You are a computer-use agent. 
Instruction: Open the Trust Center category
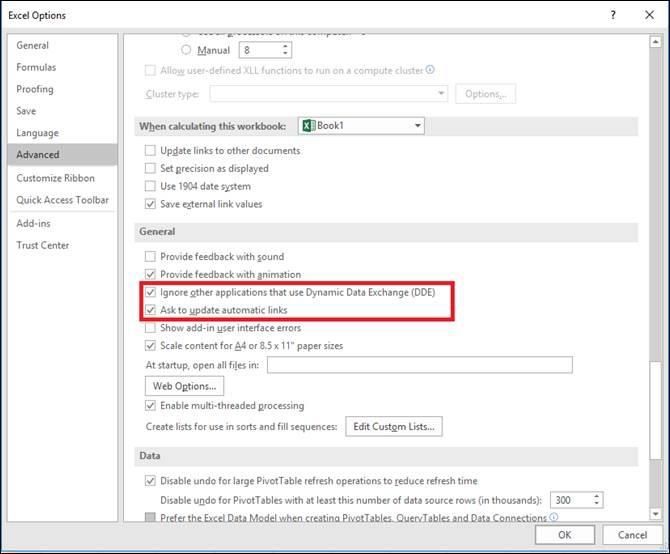42,245
